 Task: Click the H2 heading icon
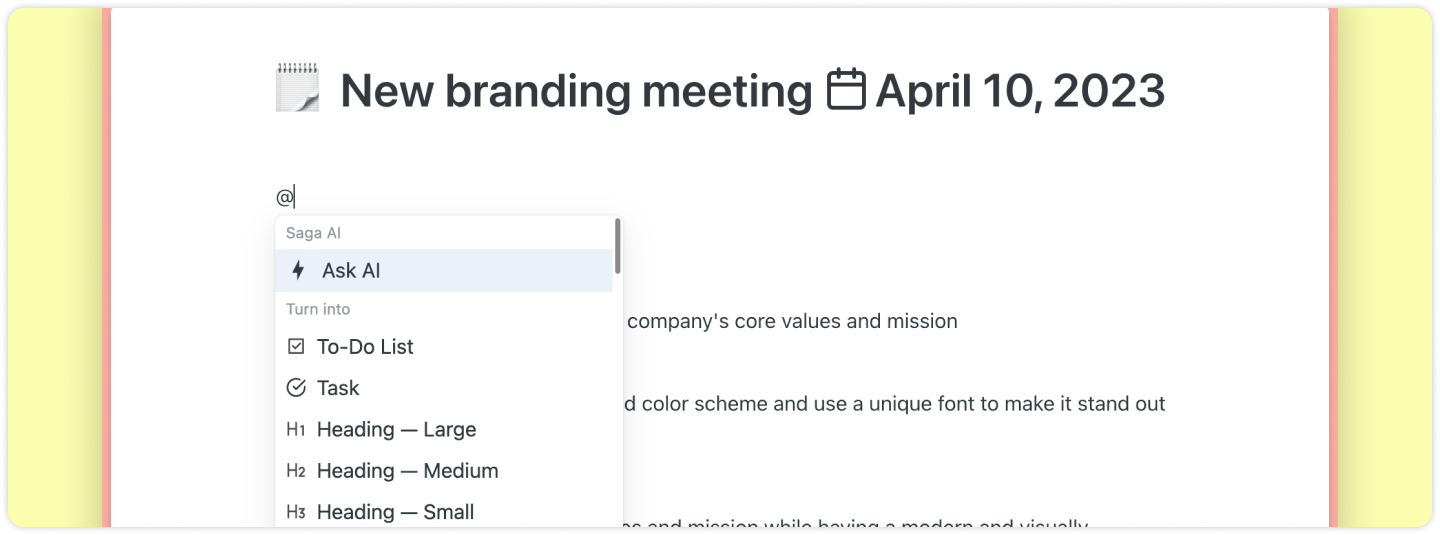[295, 470]
